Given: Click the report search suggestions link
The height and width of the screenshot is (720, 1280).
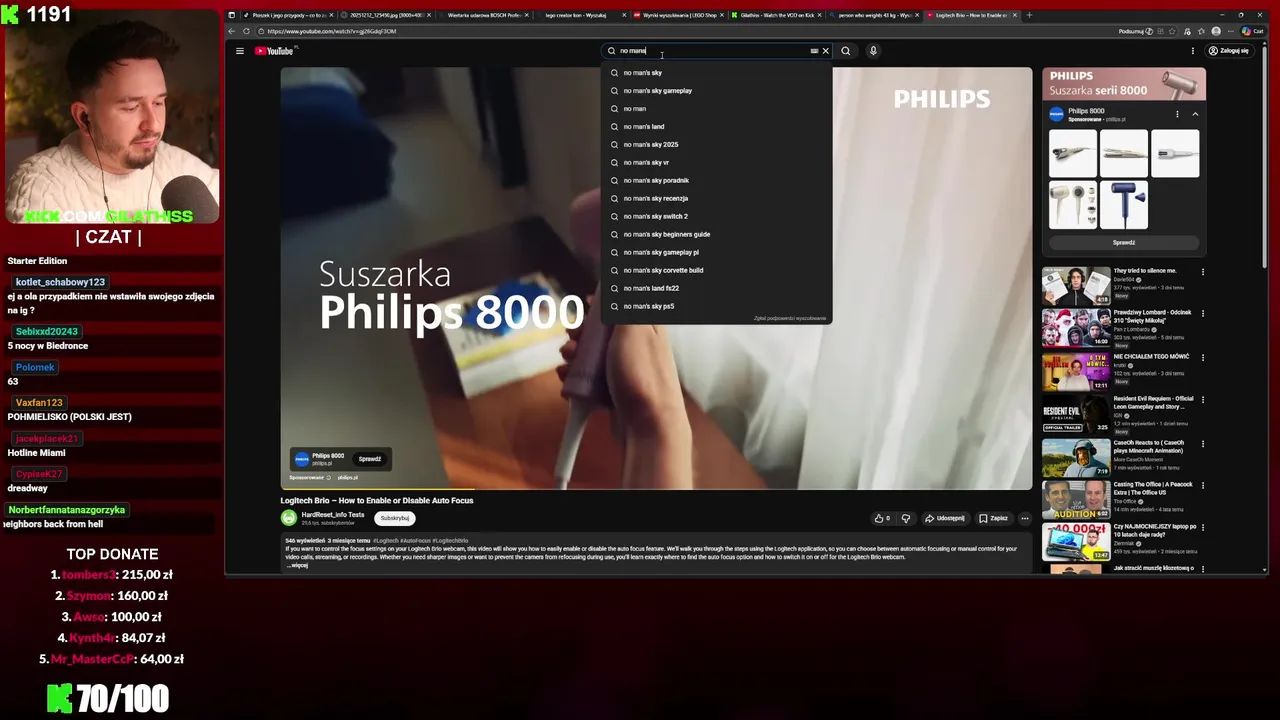Looking at the screenshot, I should pos(790,319).
